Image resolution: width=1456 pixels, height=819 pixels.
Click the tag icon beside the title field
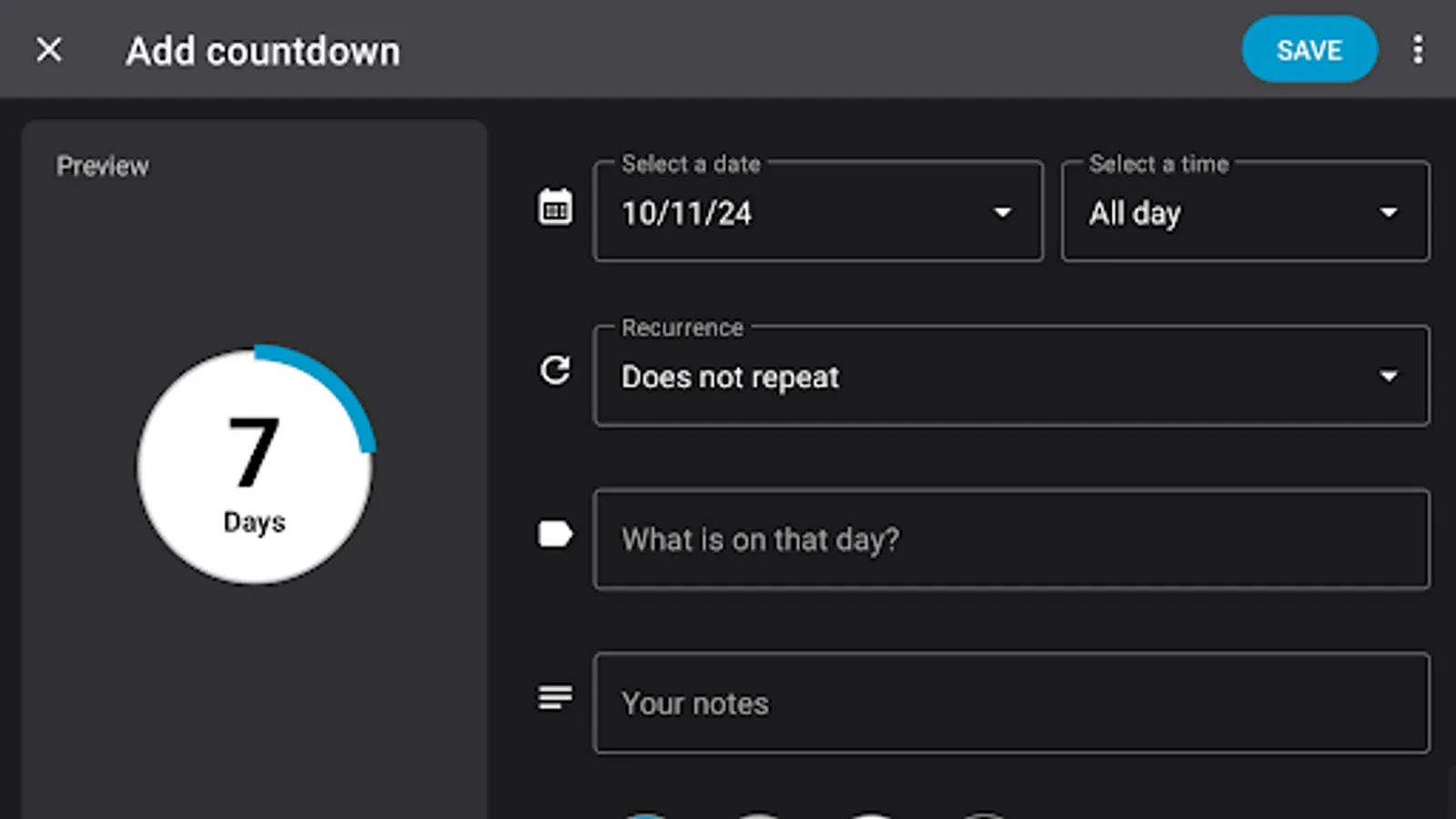tap(554, 534)
